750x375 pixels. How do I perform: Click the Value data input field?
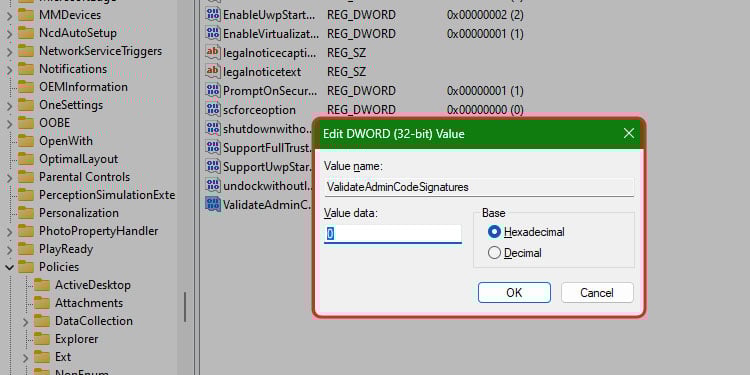click(393, 234)
